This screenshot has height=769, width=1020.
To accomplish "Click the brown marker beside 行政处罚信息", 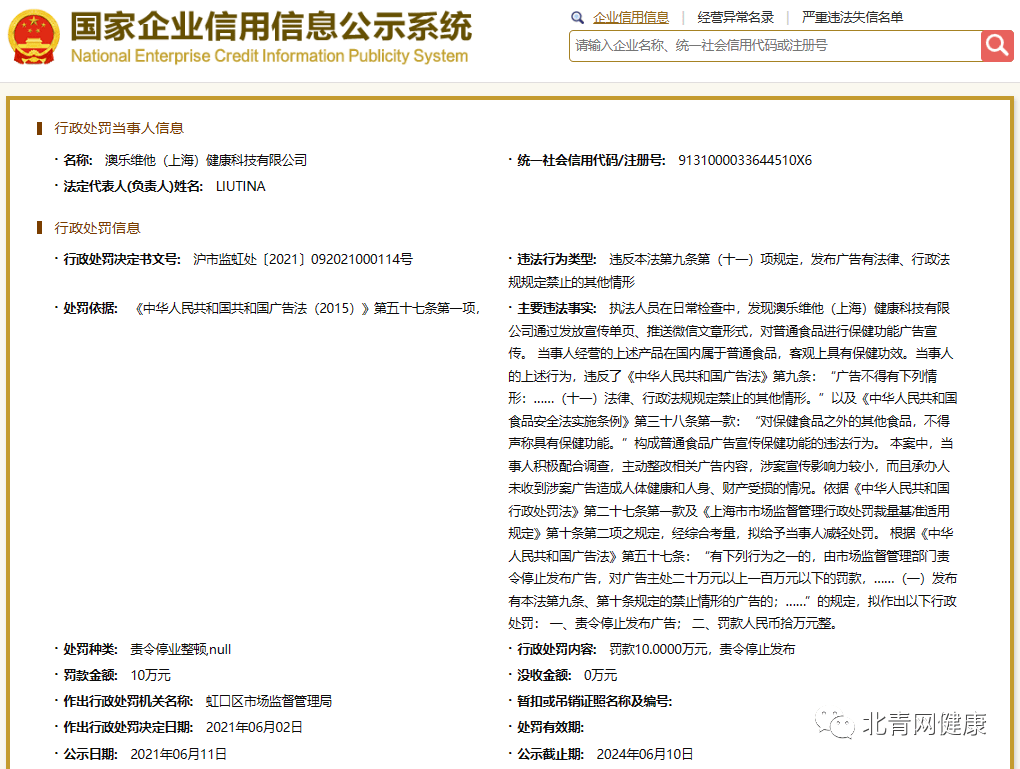I will click(39, 228).
